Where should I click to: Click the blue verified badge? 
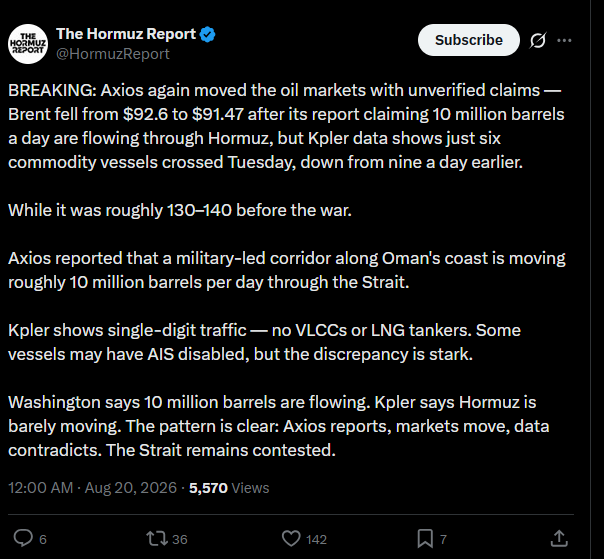tap(208, 35)
